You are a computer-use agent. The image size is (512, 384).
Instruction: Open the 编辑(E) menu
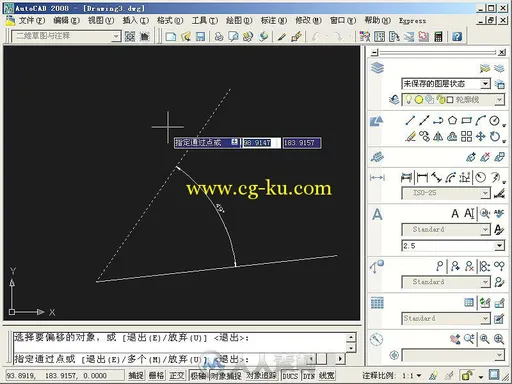pyautogui.click(x=66, y=21)
